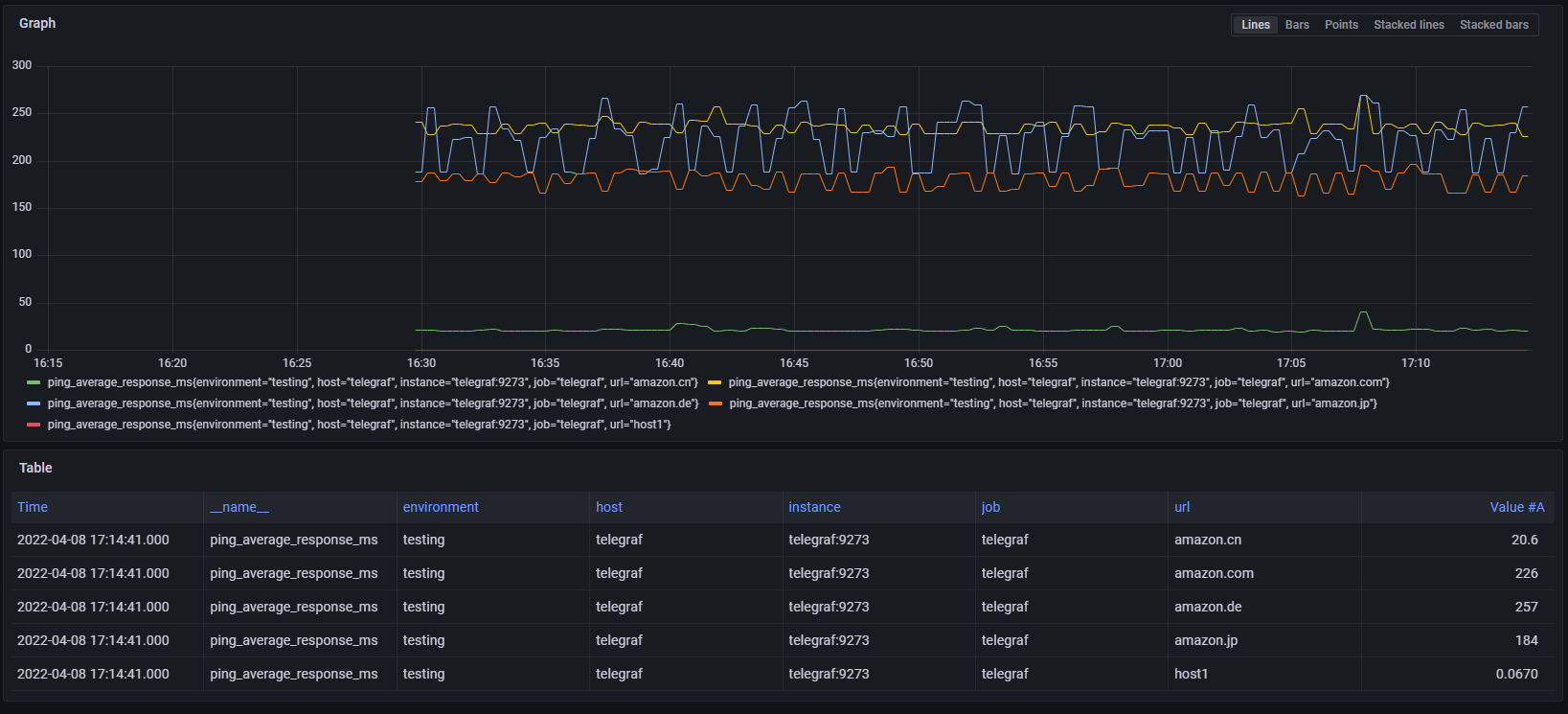
Task: Click the 0.0670 value cell for host1
Action: (x=1516, y=674)
